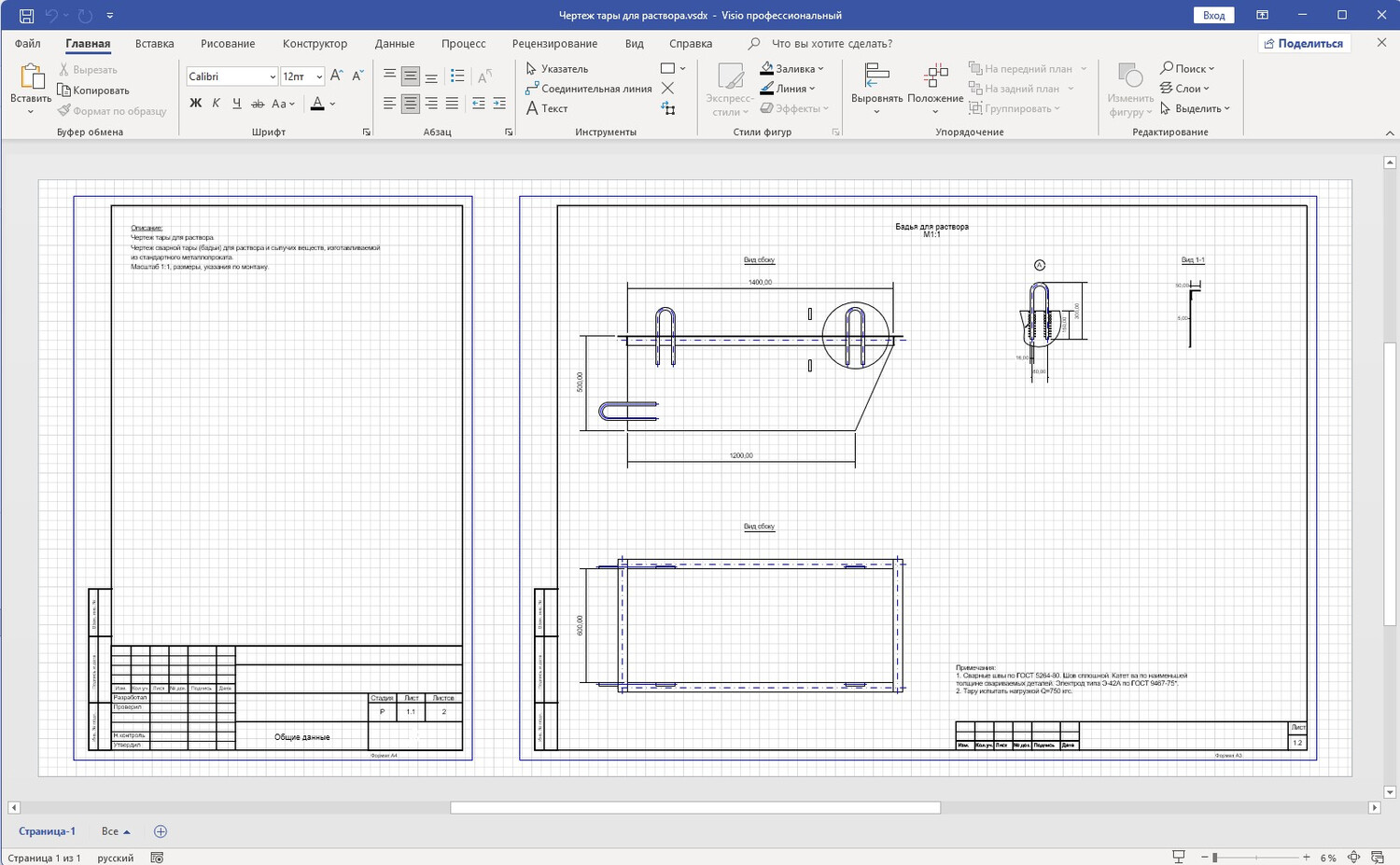Viewport: 1400px width, 865px height.
Task: Click the 'Что вы хотите сделать?' search field
Action: (x=832, y=44)
